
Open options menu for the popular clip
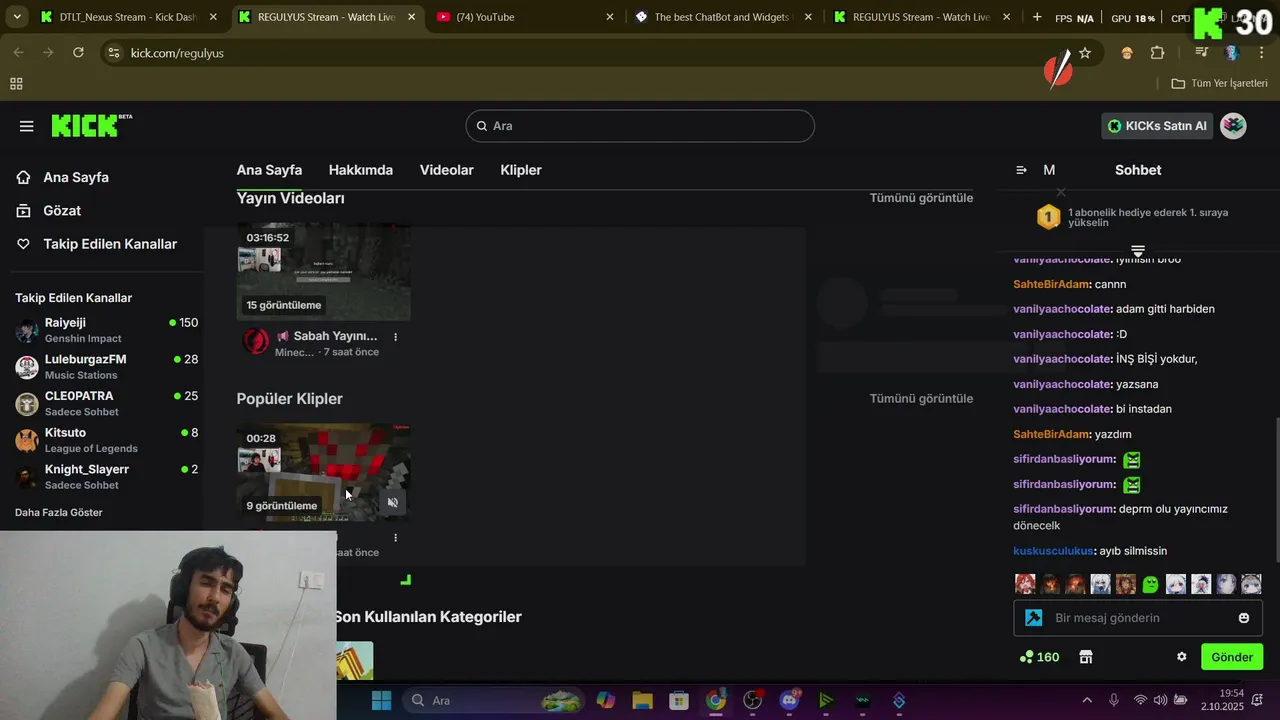coord(395,537)
